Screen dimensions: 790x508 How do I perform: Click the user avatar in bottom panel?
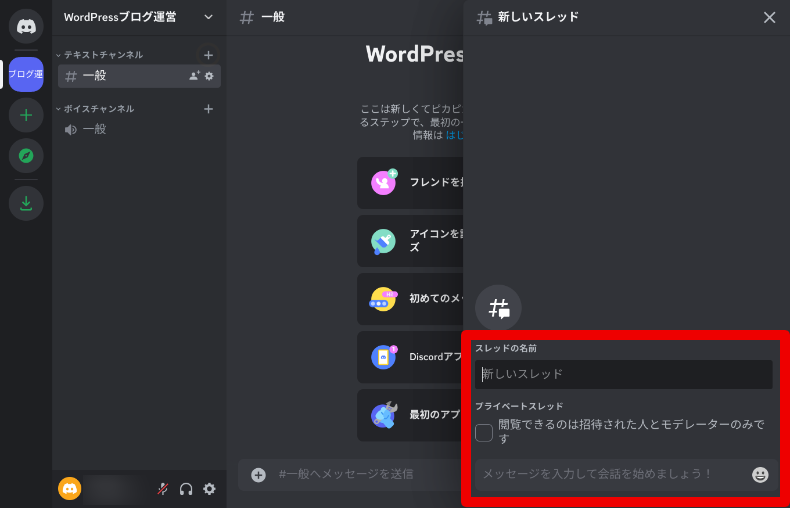(70, 488)
